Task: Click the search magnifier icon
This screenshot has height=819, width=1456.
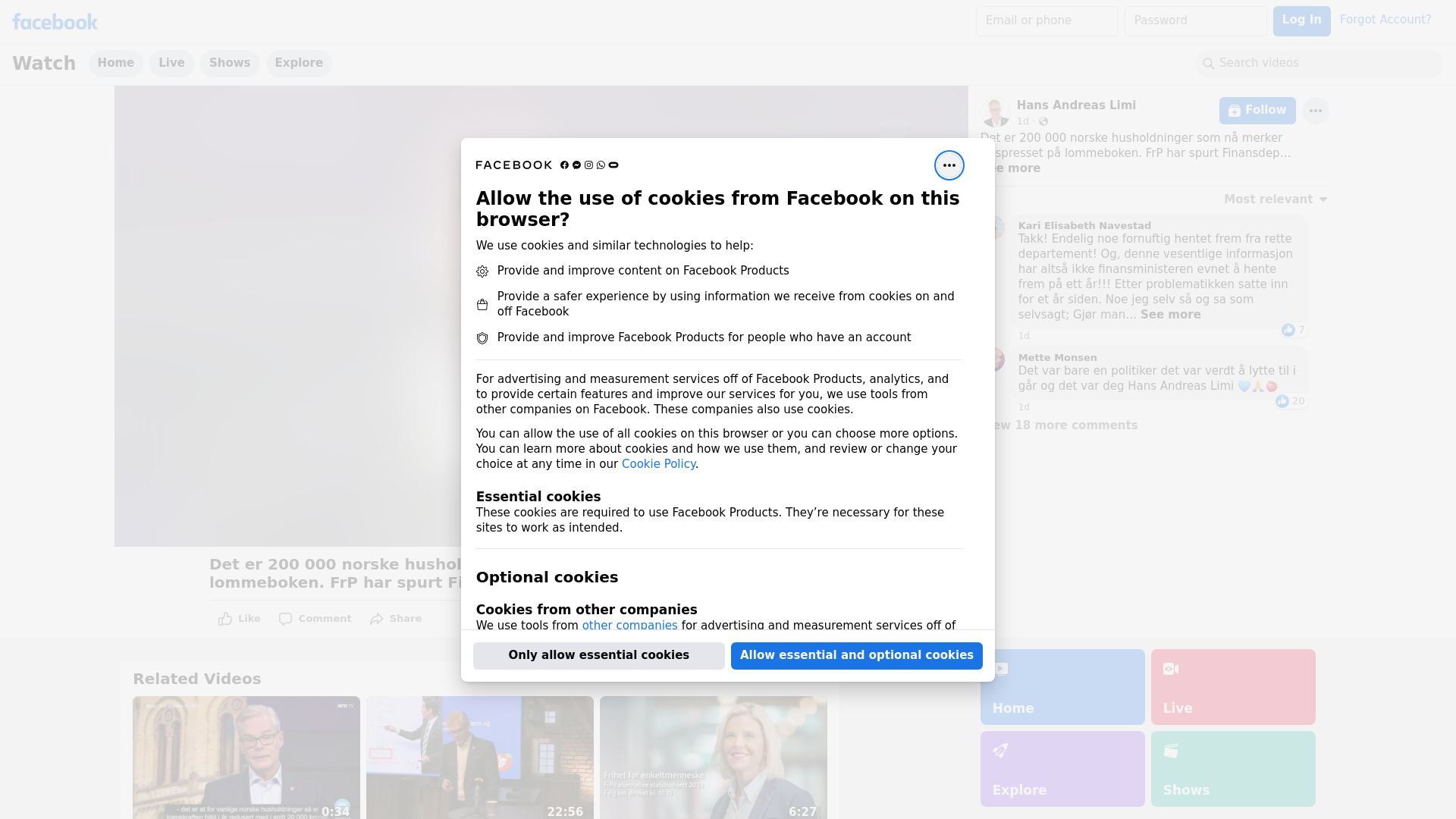Action: click(1208, 64)
